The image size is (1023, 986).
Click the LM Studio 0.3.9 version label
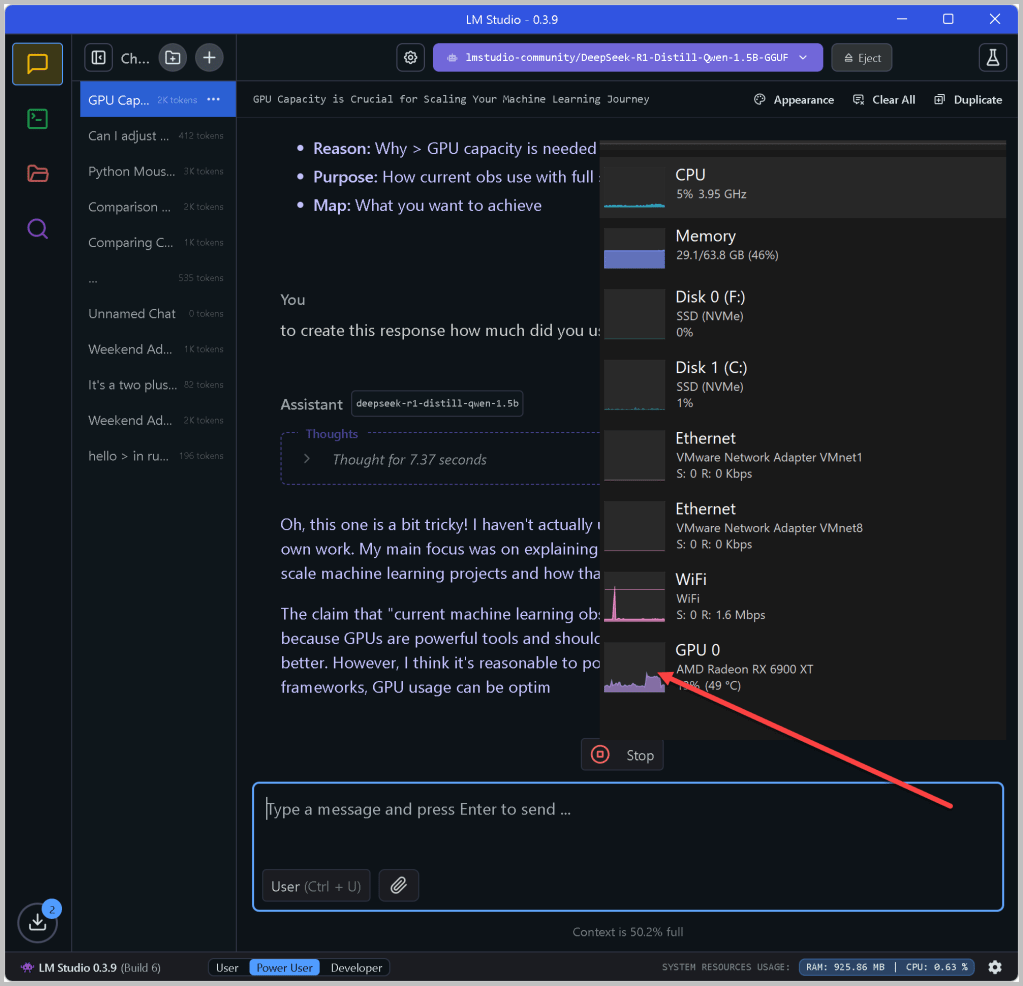(91, 967)
